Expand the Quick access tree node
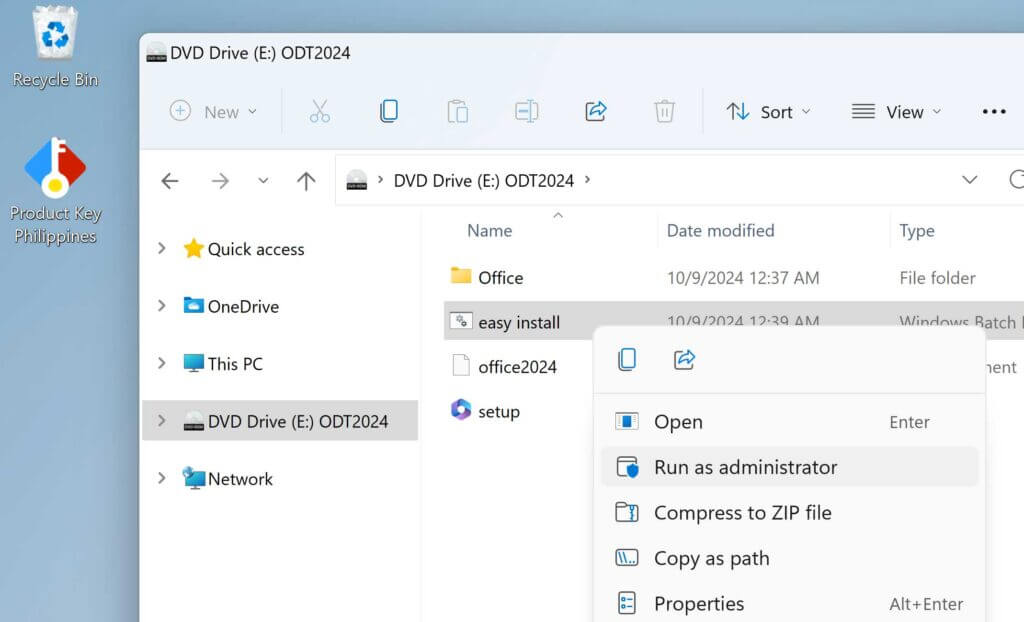Screen dimensions: 1024x622 (x=162, y=248)
